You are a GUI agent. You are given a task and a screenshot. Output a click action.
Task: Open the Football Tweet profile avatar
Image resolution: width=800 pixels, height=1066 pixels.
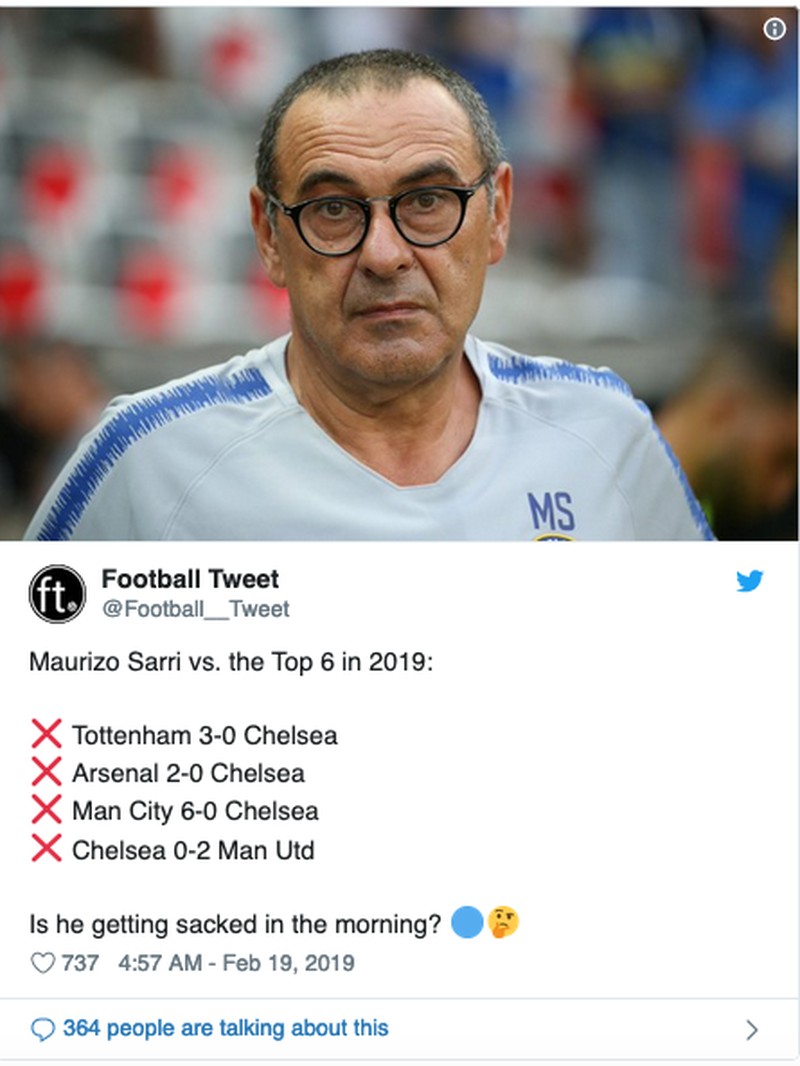point(57,594)
